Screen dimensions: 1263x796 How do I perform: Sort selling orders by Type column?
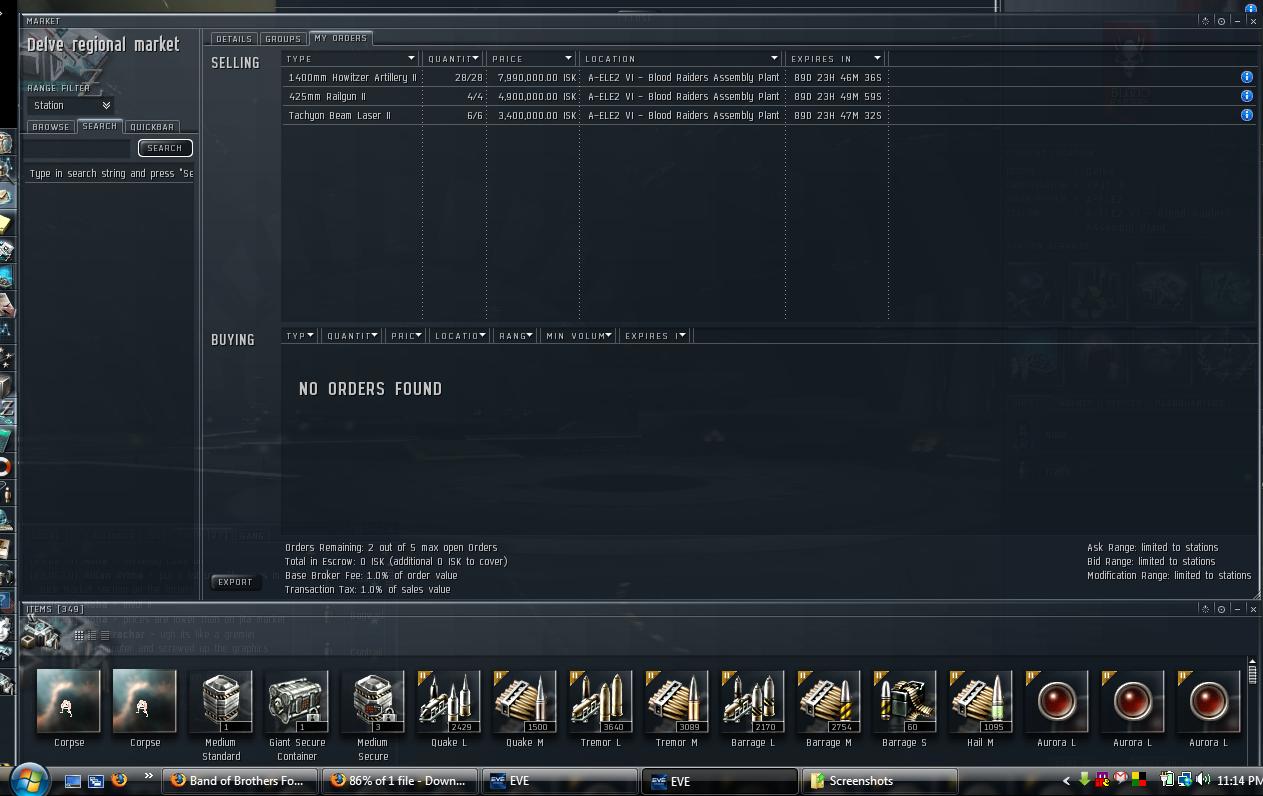coord(350,58)
